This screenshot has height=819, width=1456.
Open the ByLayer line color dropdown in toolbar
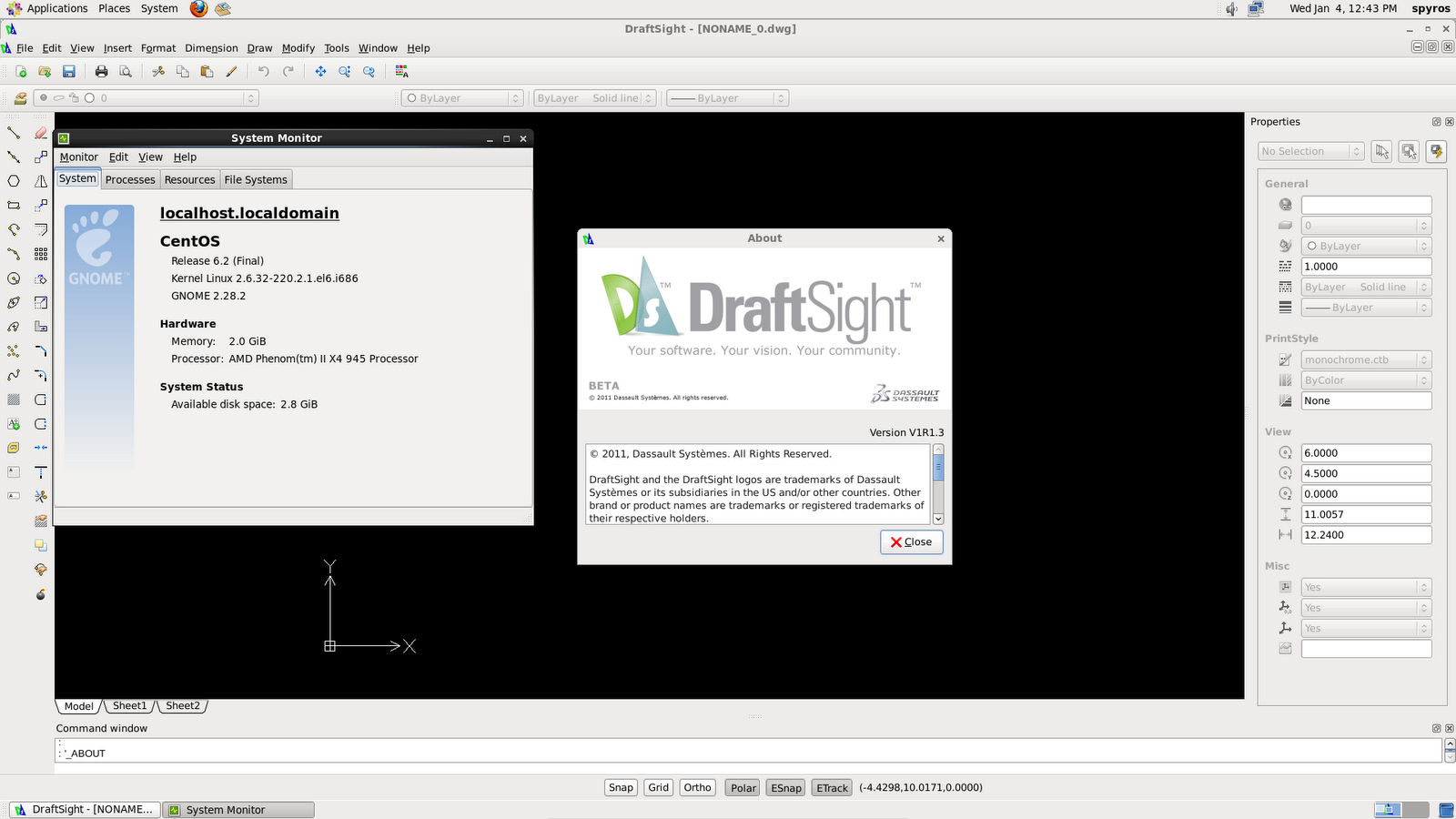click(x=462, y=98)
